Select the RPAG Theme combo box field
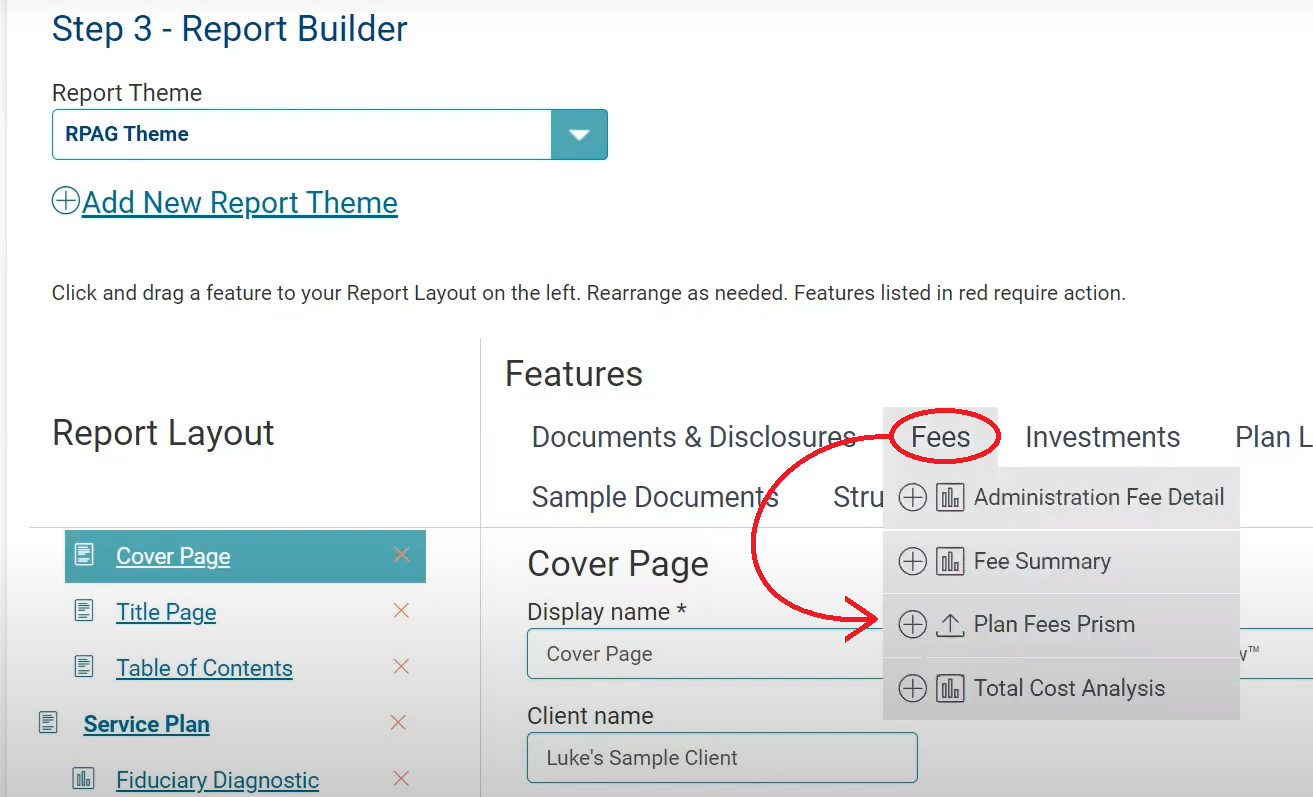The width and height of the screenshot is (1313, 797). pyautogui.click(x=329, y=135)
